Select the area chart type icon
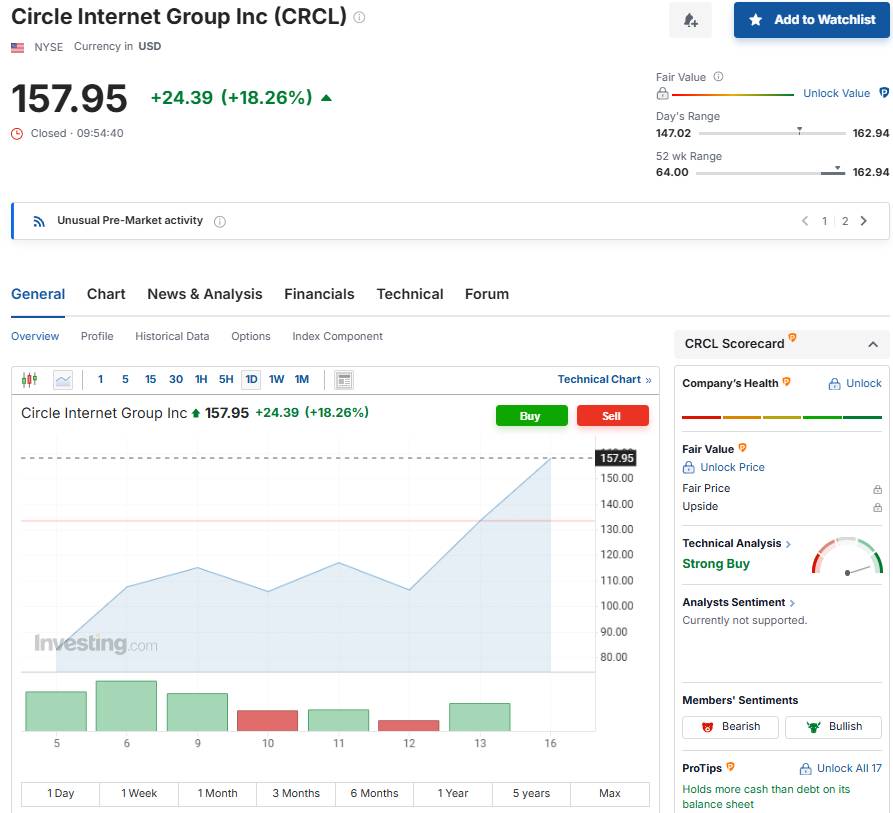 coord(63,380)
